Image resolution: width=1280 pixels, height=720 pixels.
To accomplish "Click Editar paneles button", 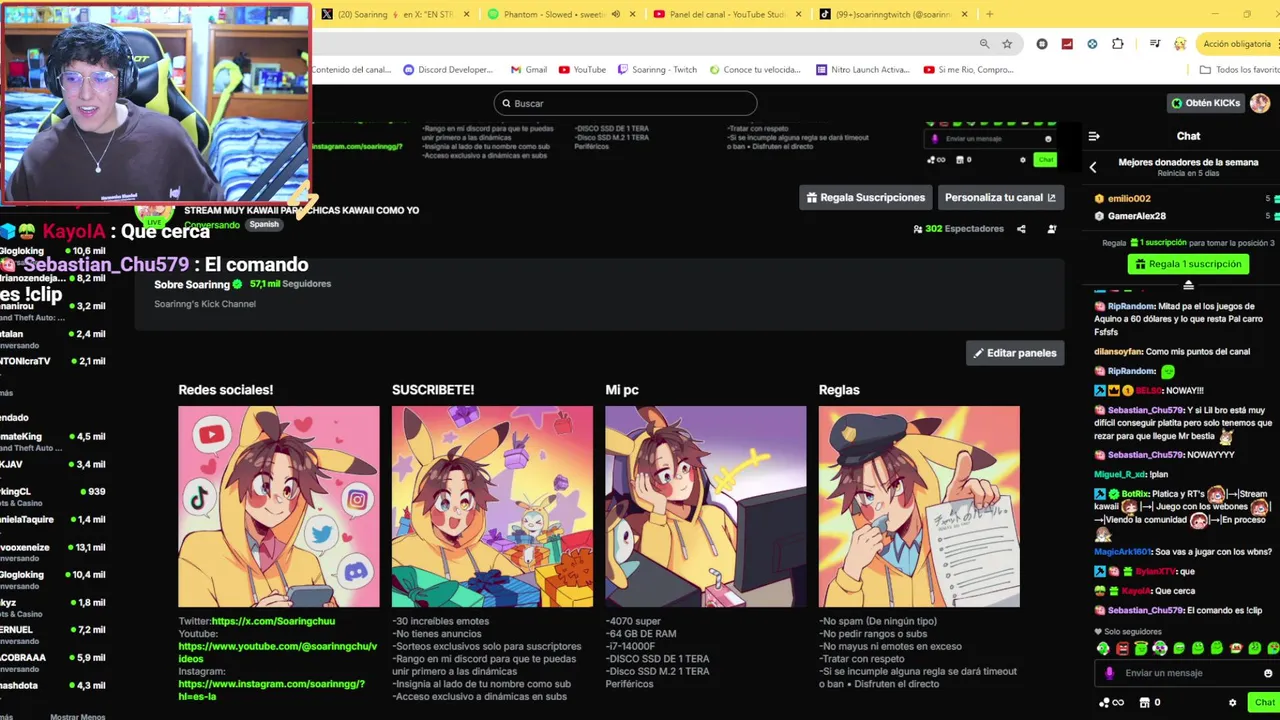I will (1014, 353).
